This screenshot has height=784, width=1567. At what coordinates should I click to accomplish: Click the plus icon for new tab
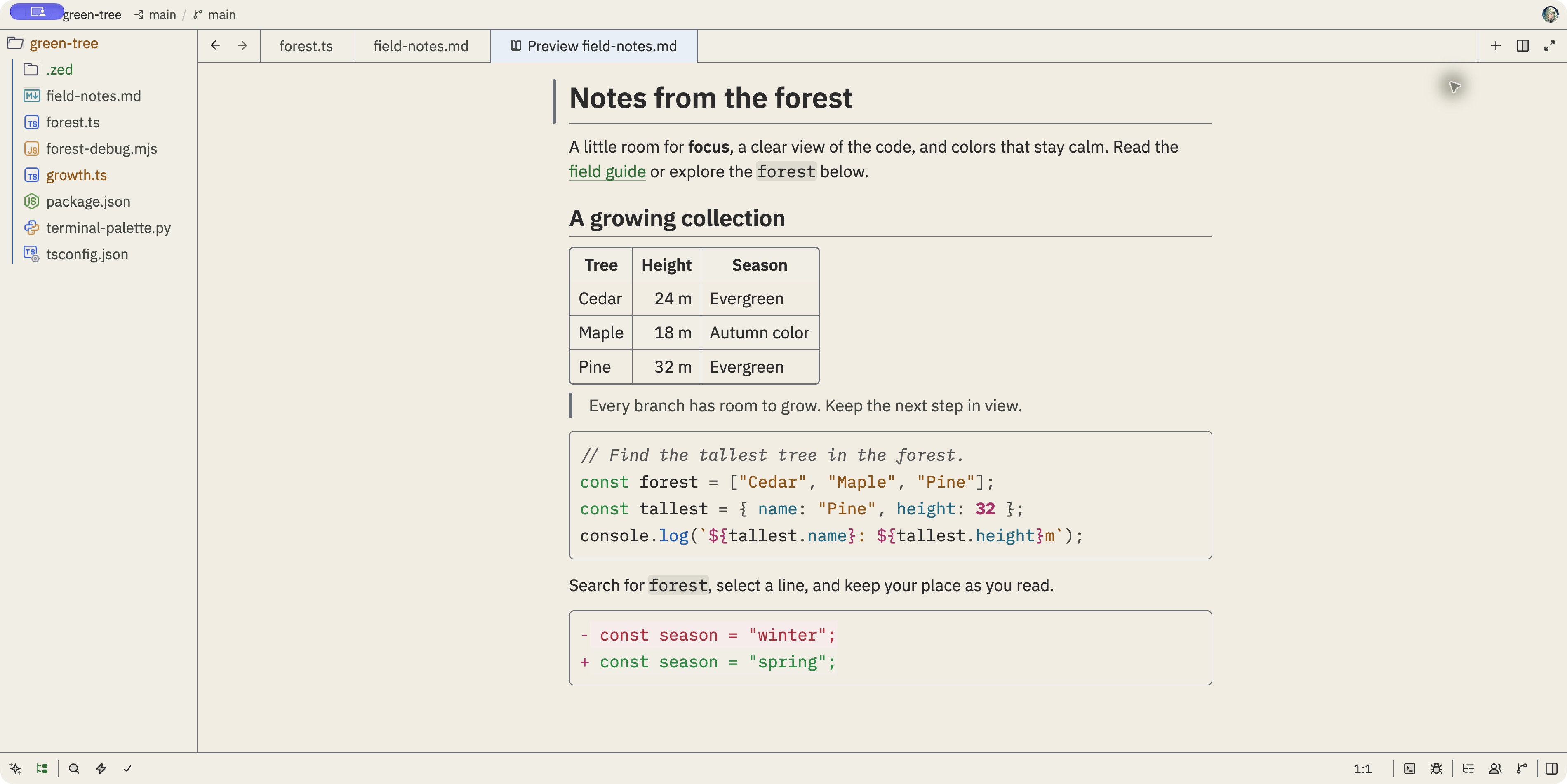click(1496, 46)
